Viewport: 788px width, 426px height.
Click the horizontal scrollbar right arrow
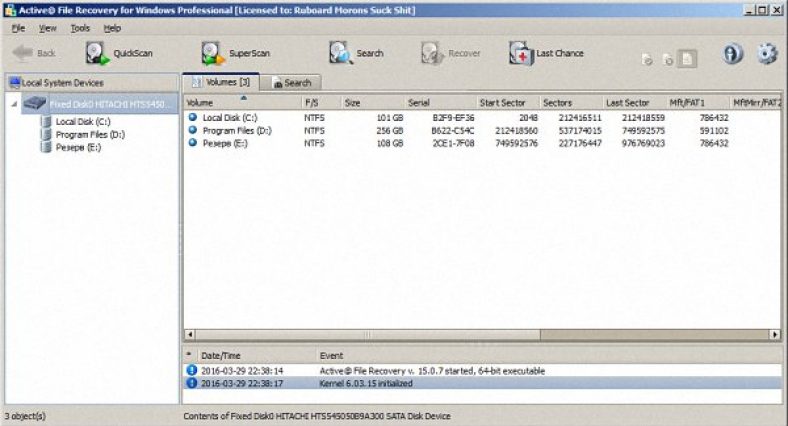coord(775,334)
